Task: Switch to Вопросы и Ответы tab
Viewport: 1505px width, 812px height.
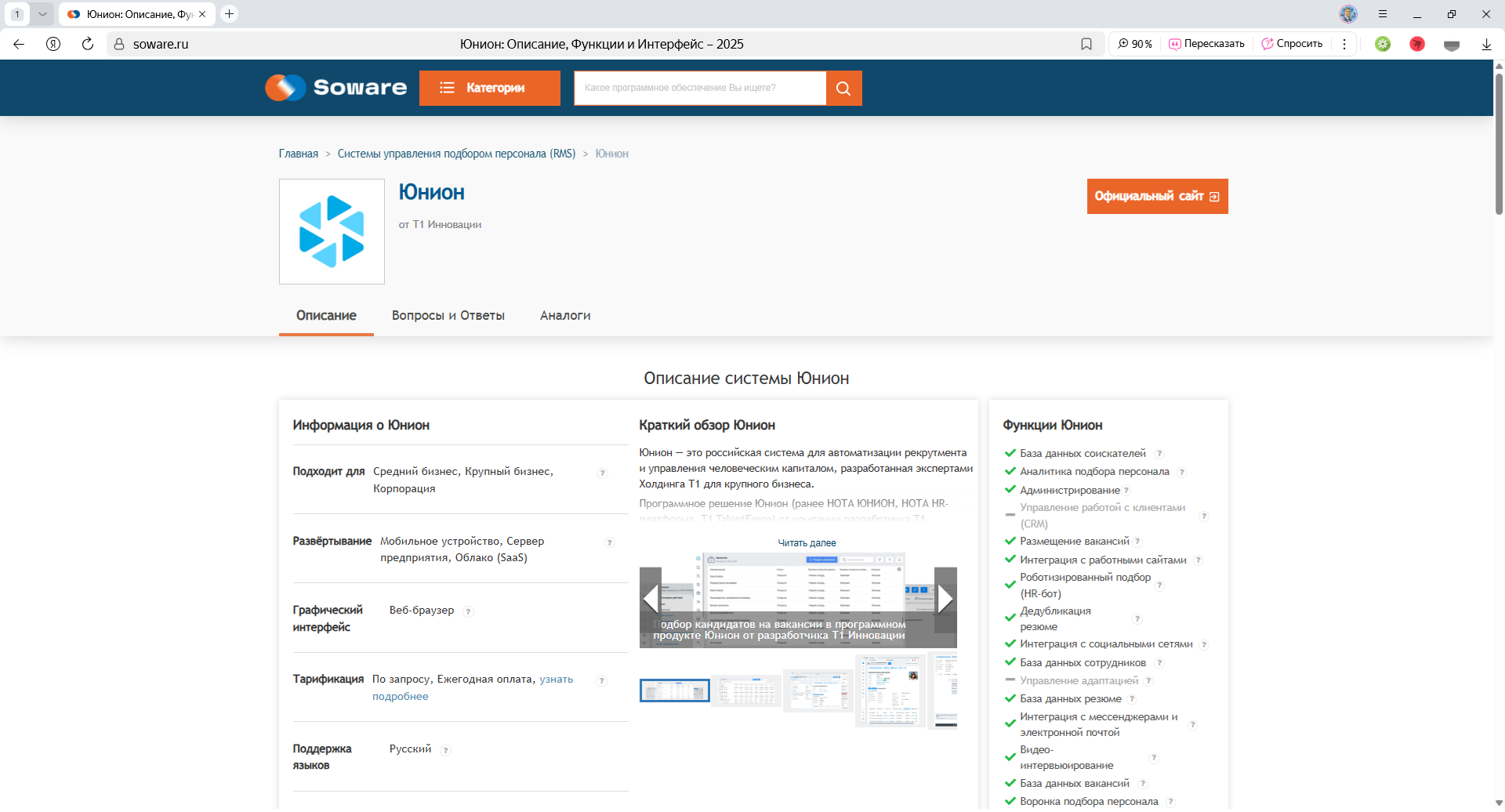Action: [448, 315]
